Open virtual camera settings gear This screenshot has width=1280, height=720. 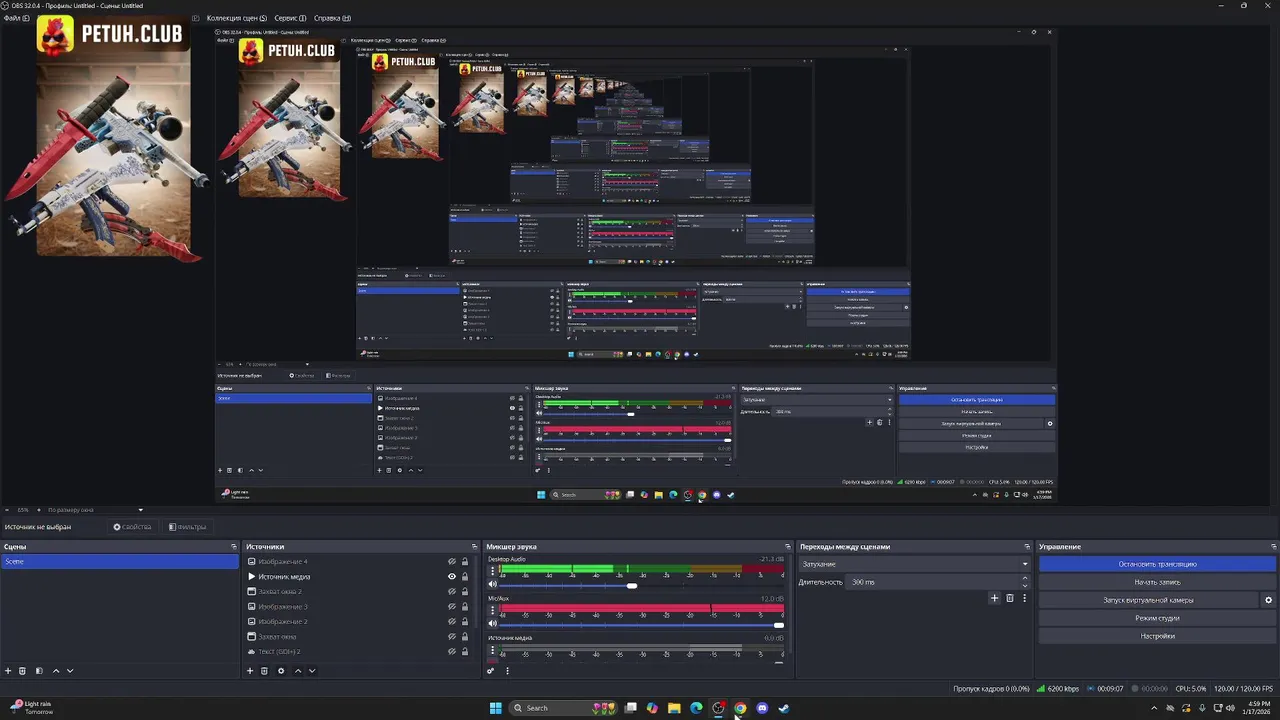1269,600
